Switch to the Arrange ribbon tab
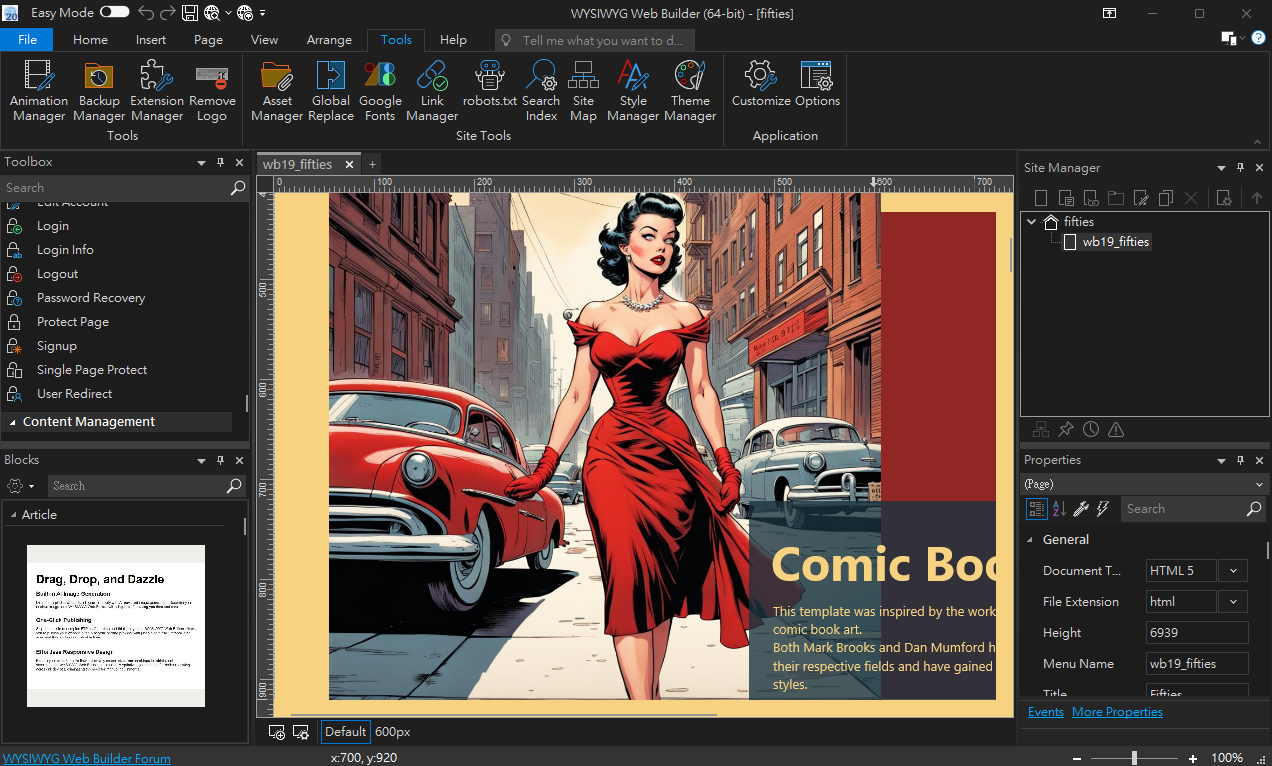Viewport: 1272px width, 766px height. click(329, 40)
